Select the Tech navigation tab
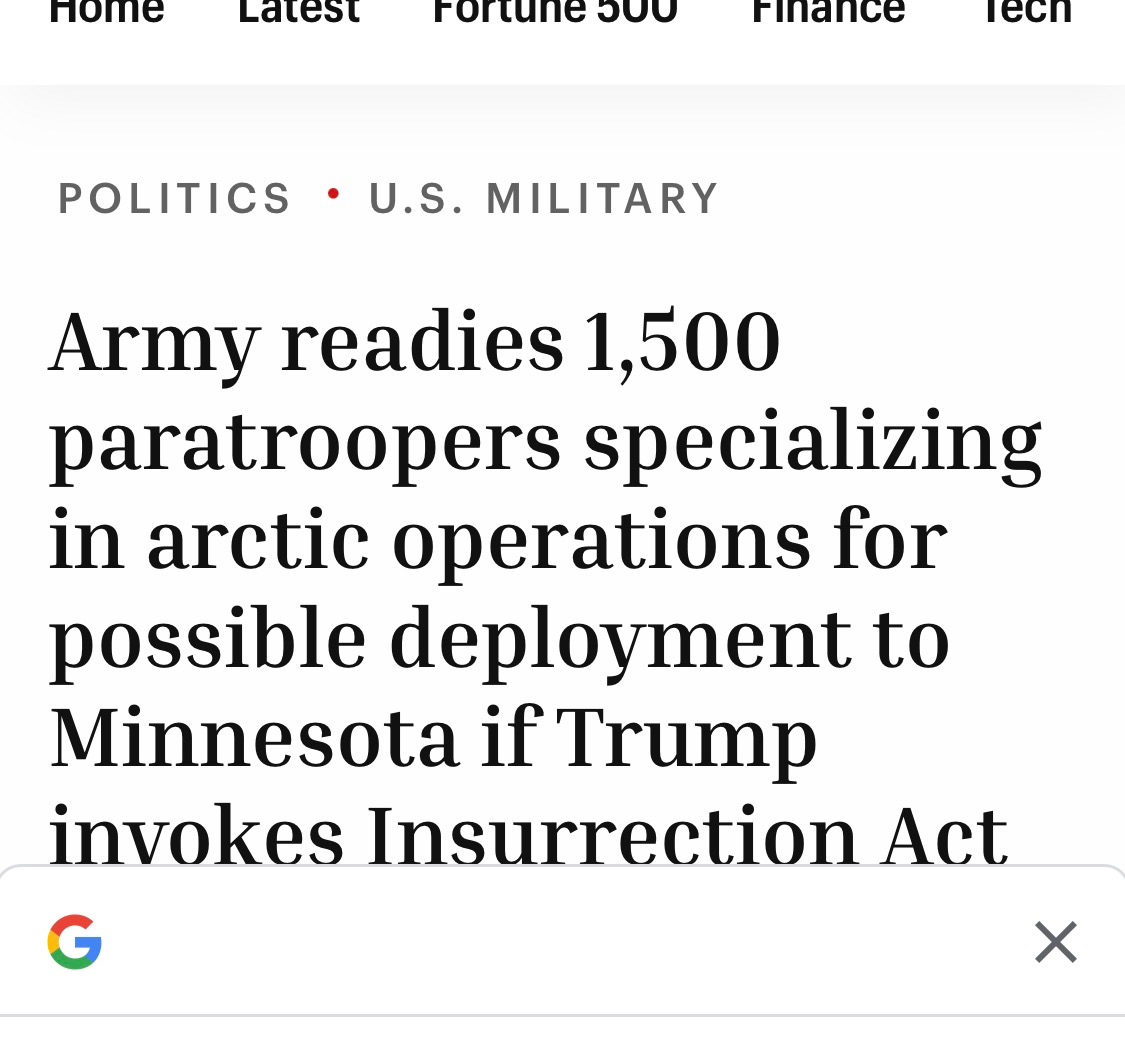 coord(1025,12)
